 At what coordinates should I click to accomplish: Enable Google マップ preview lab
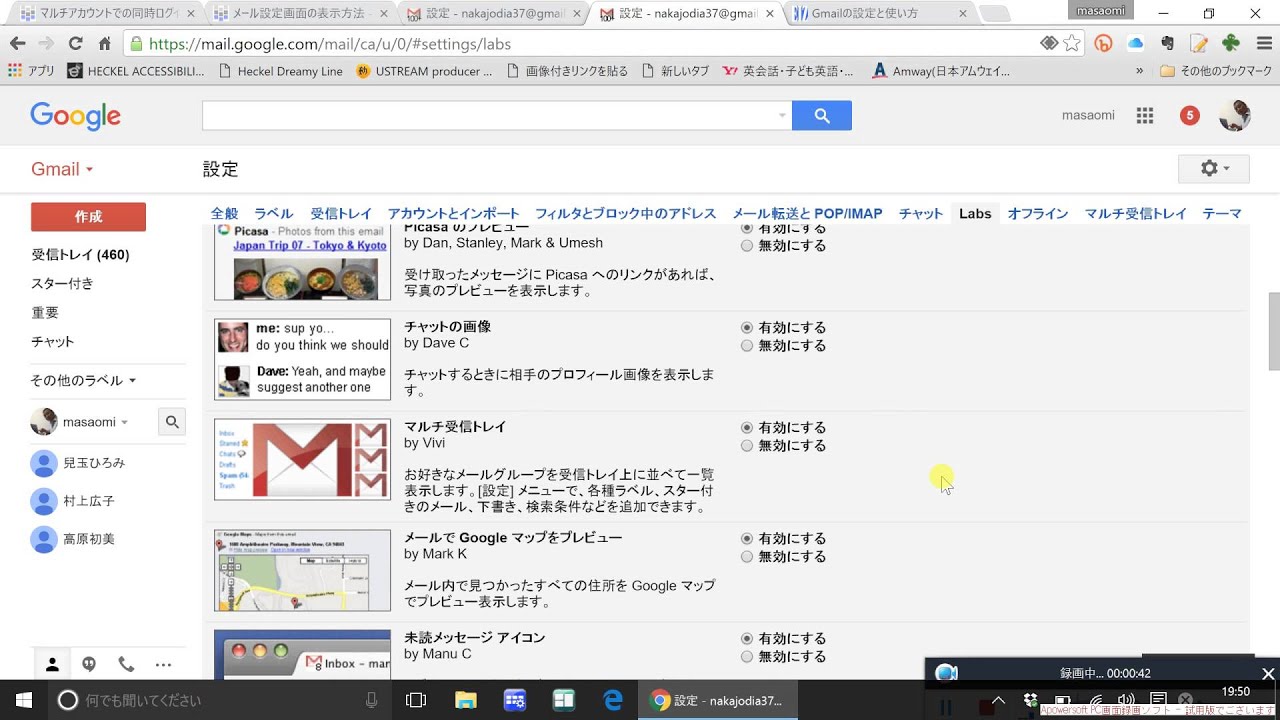(747, 538)
